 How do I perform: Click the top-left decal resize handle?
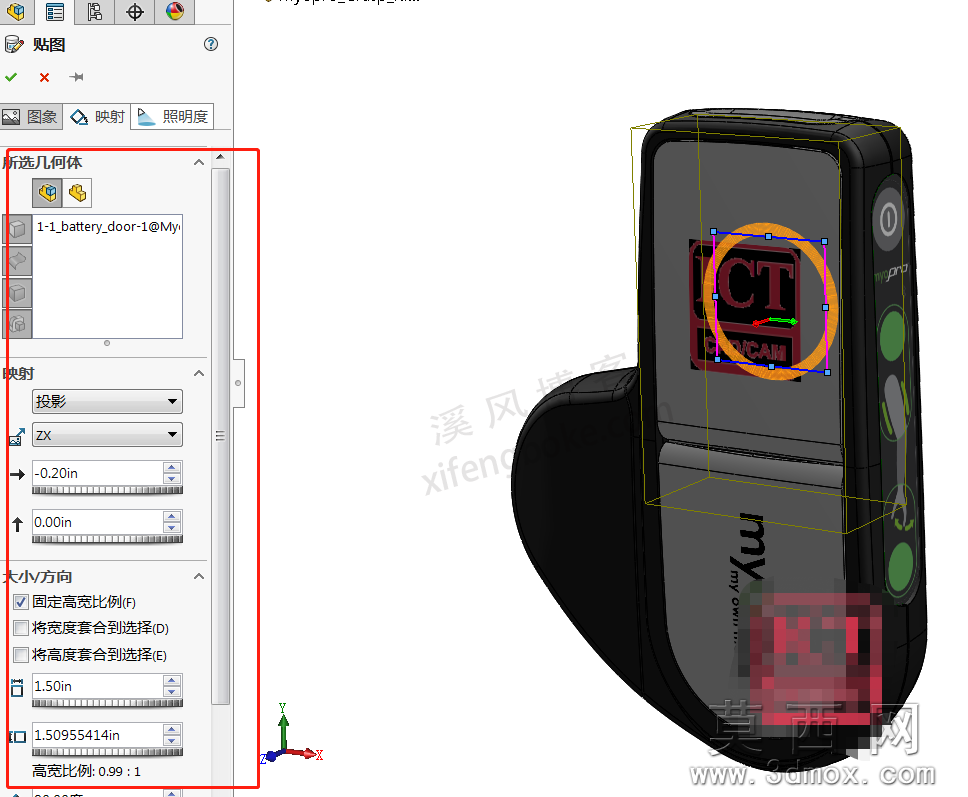tap(714, 232)
